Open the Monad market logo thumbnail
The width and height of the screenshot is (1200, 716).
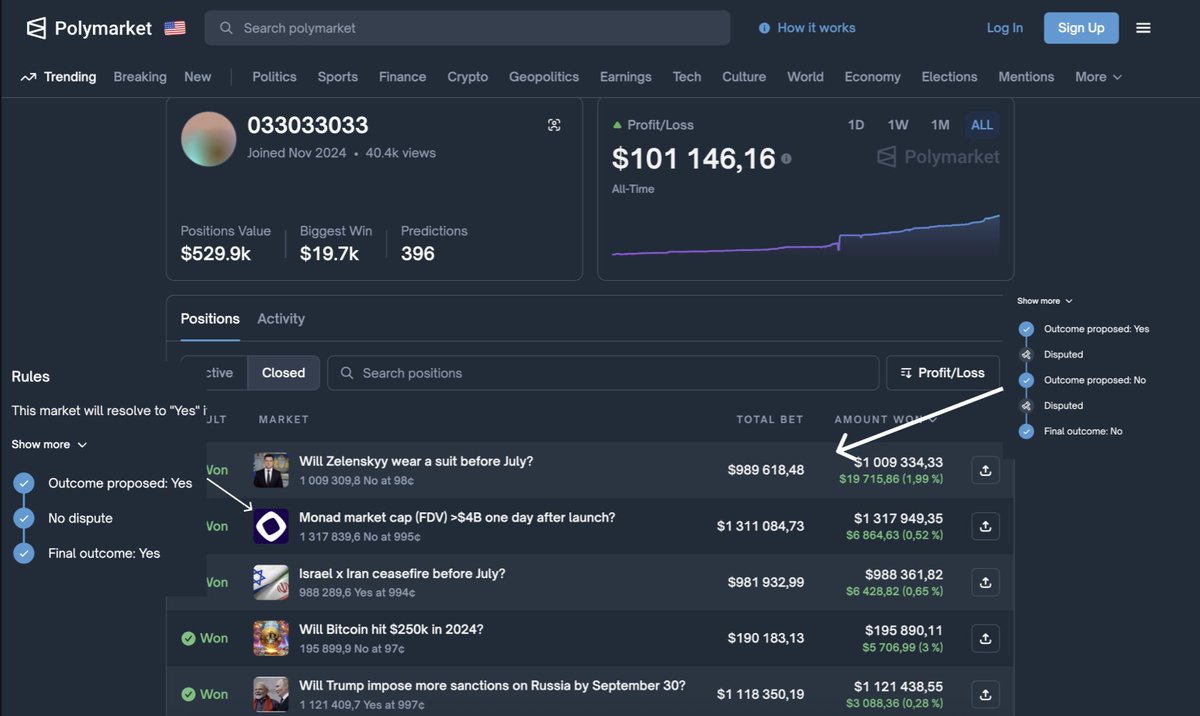(271, 526)
